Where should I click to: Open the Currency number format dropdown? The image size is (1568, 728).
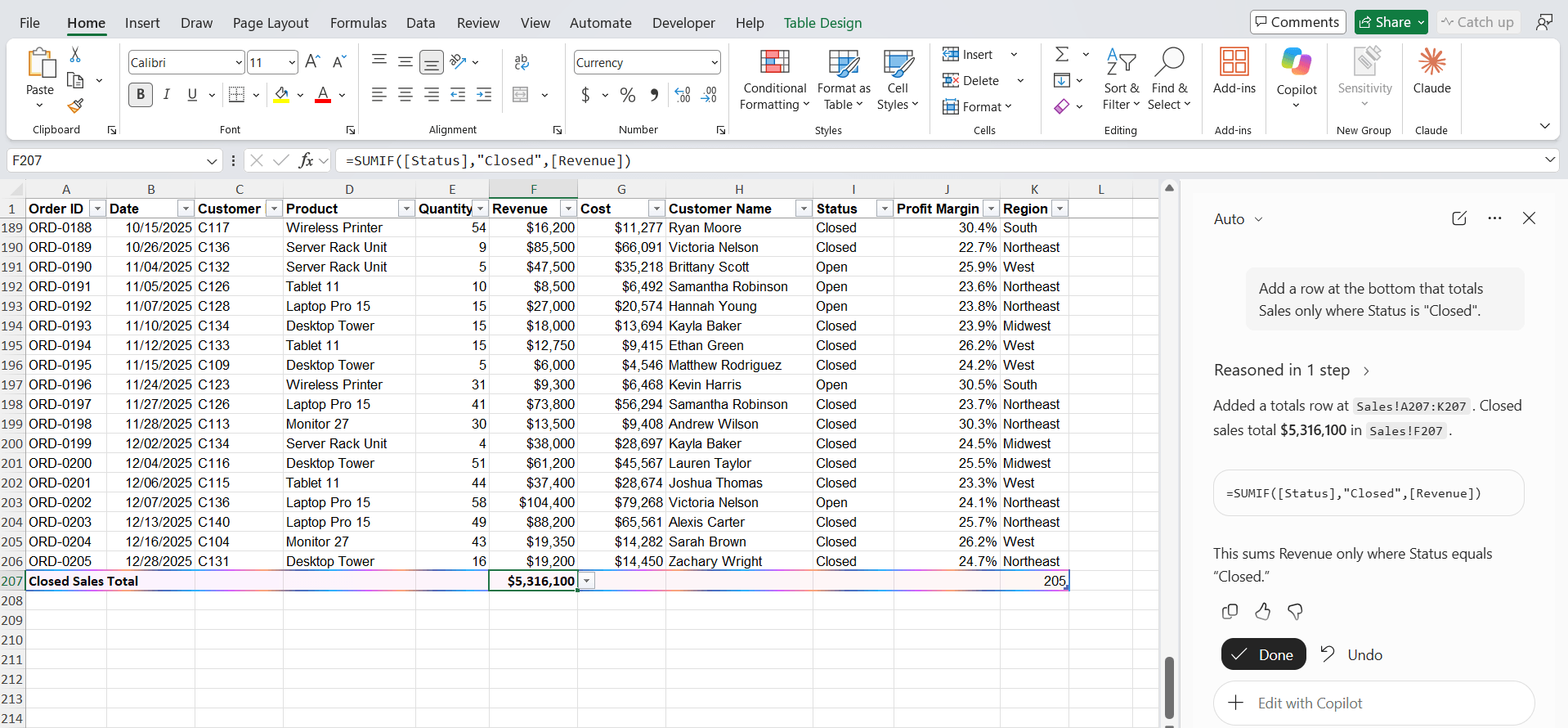click(715, 62)
